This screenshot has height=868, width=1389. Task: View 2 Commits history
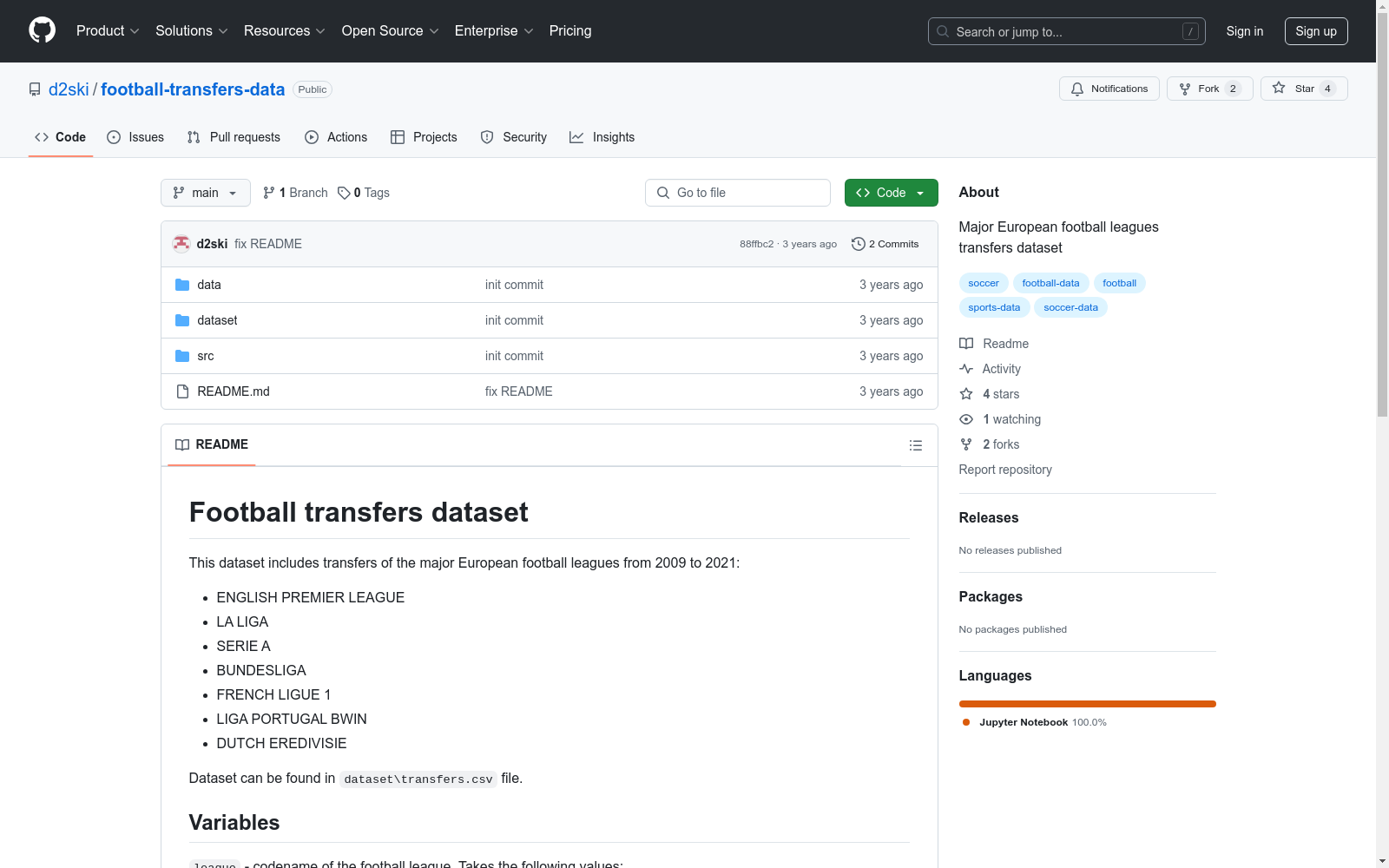coord(885,244)
